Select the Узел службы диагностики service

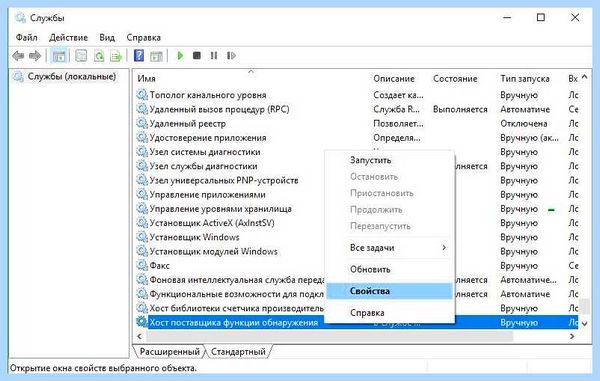203,166
